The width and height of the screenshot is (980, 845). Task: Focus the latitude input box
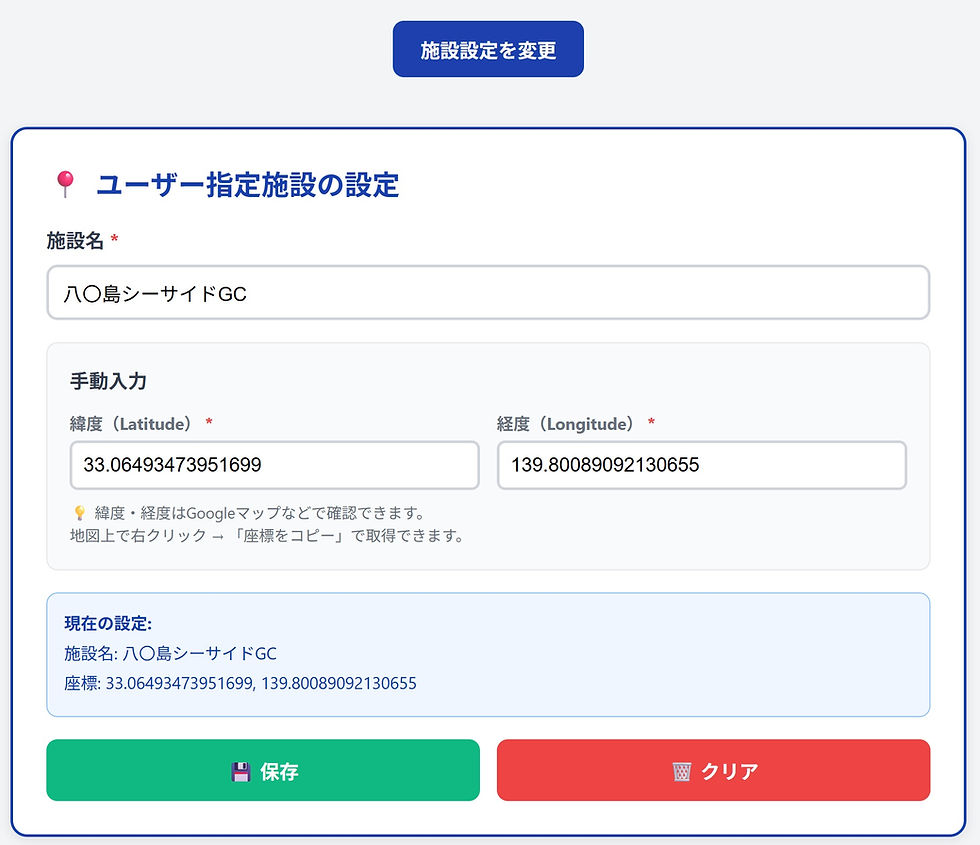tap(274, 465)
